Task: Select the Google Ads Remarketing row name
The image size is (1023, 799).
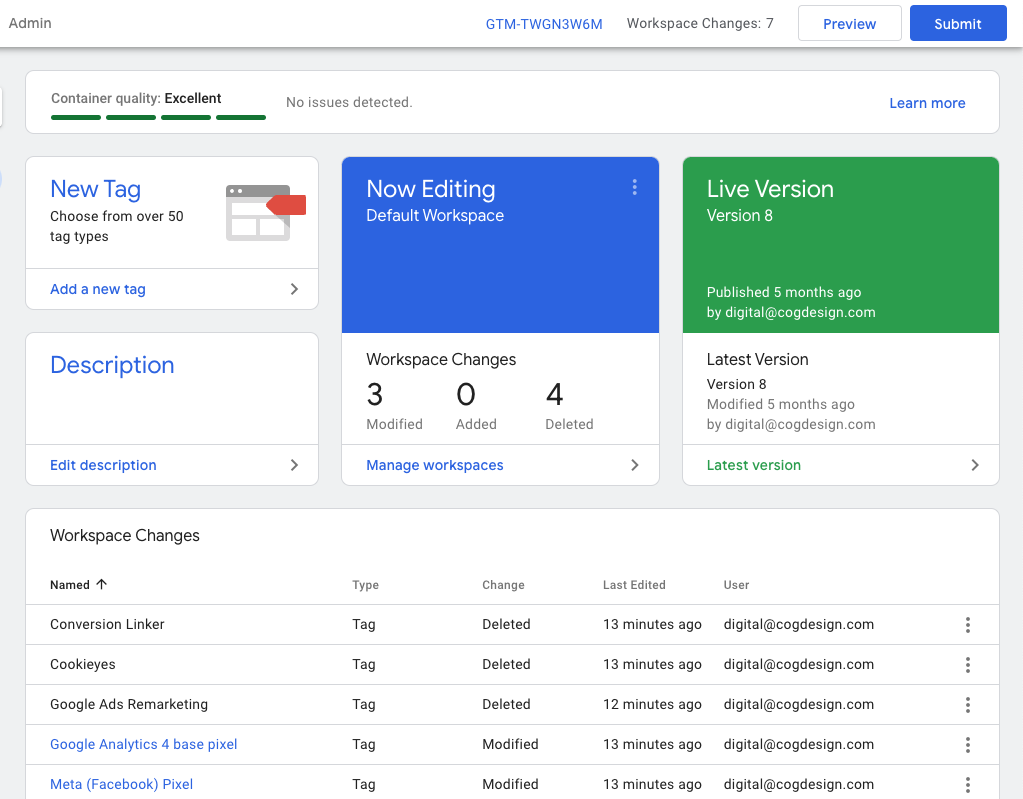Action: click(129, 704)
